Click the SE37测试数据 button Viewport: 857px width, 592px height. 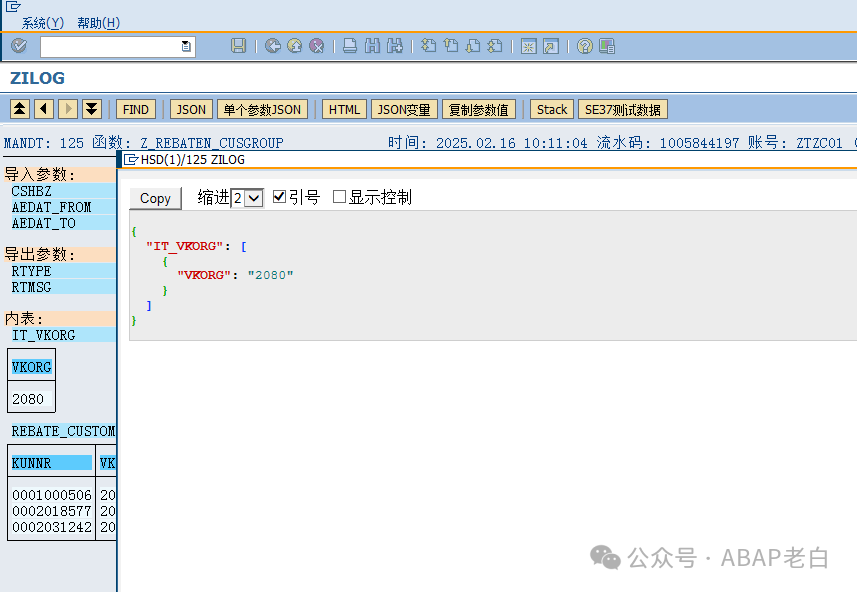623,109
